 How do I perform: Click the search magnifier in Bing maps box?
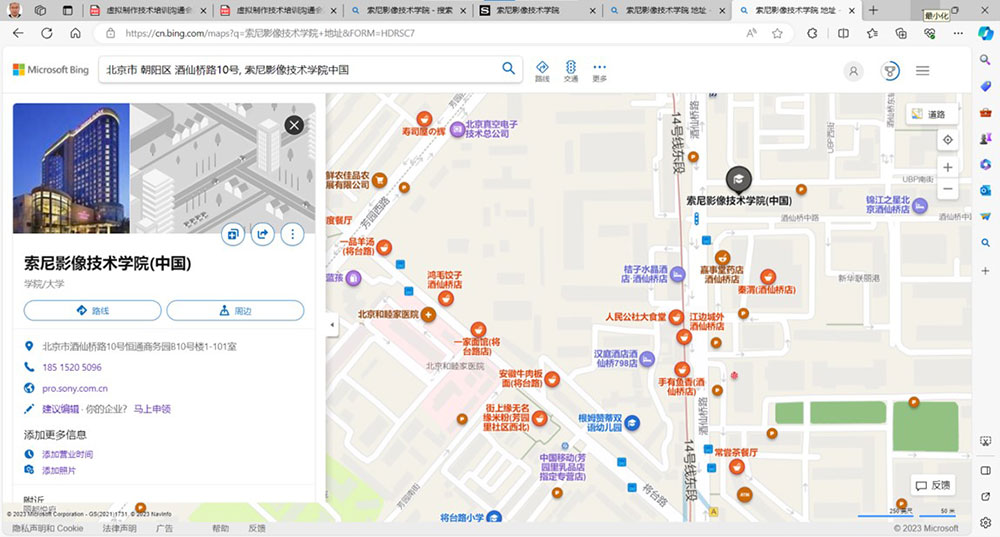click(508, 69)
